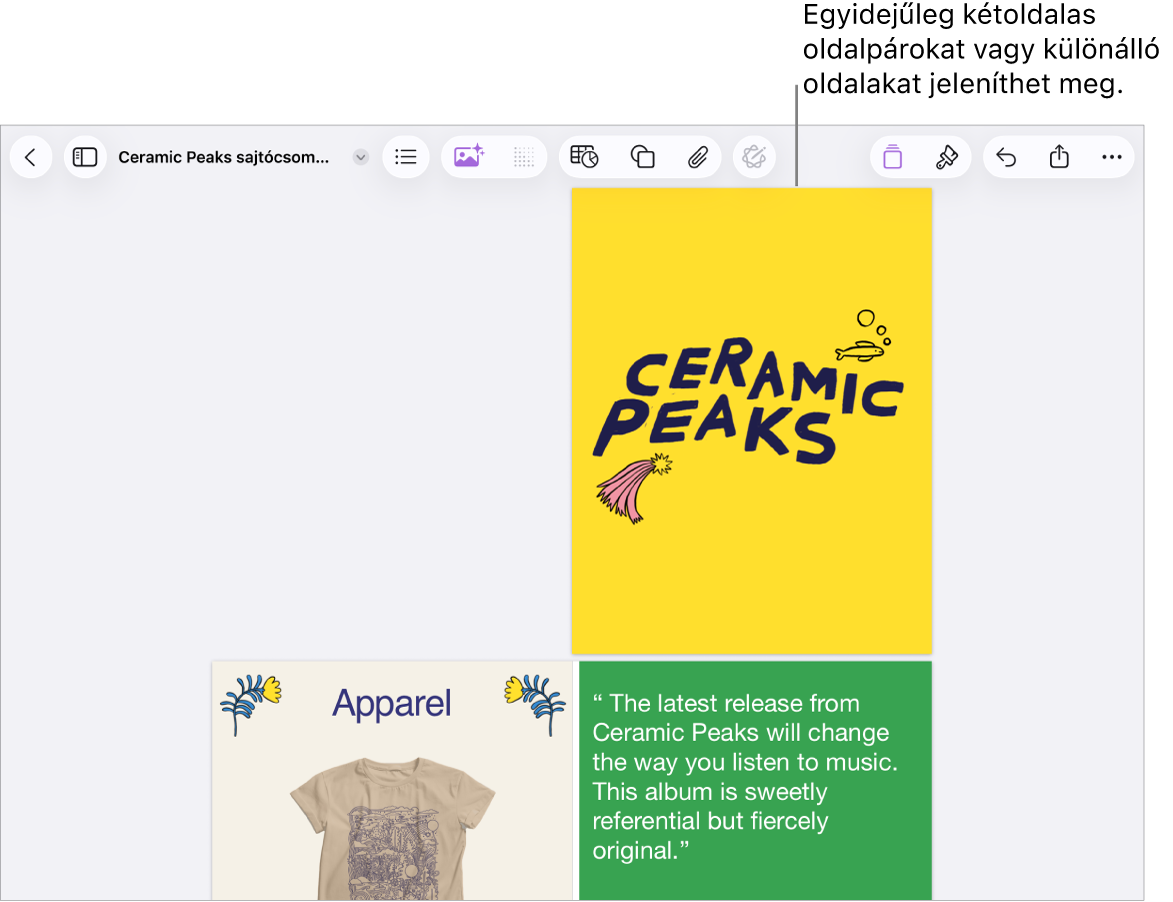Open the Share button
The height and width of the screenshot is (902, 1173).
1059,157
